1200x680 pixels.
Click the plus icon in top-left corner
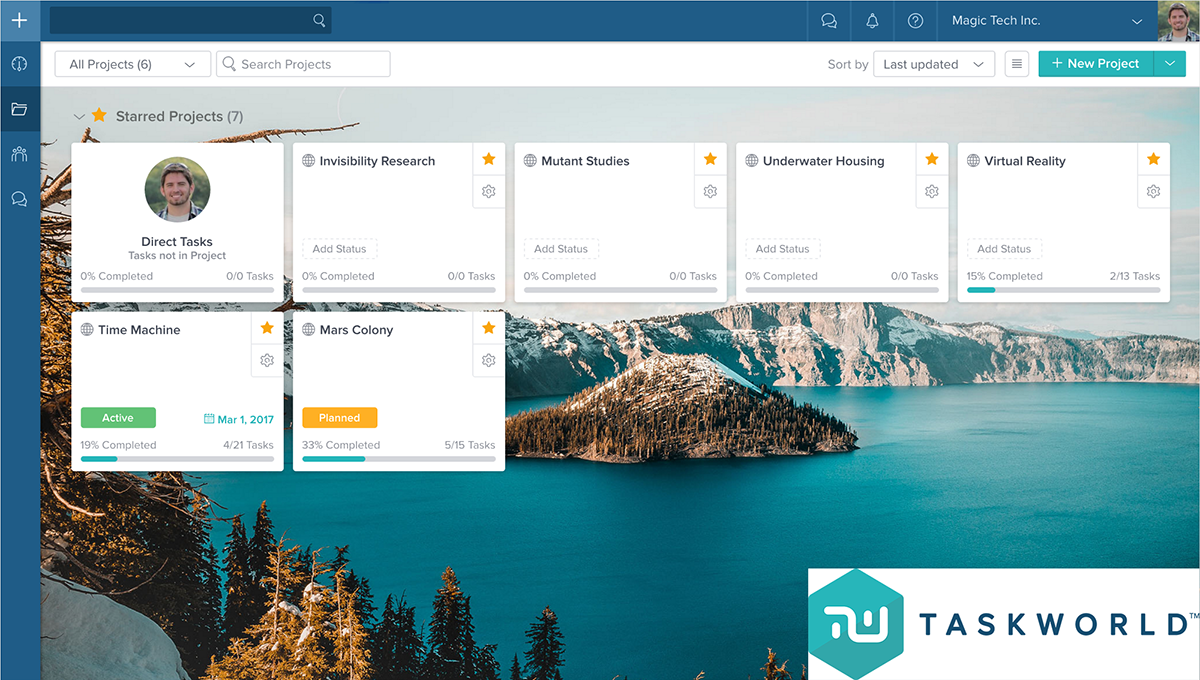click(x=19, y=20)
